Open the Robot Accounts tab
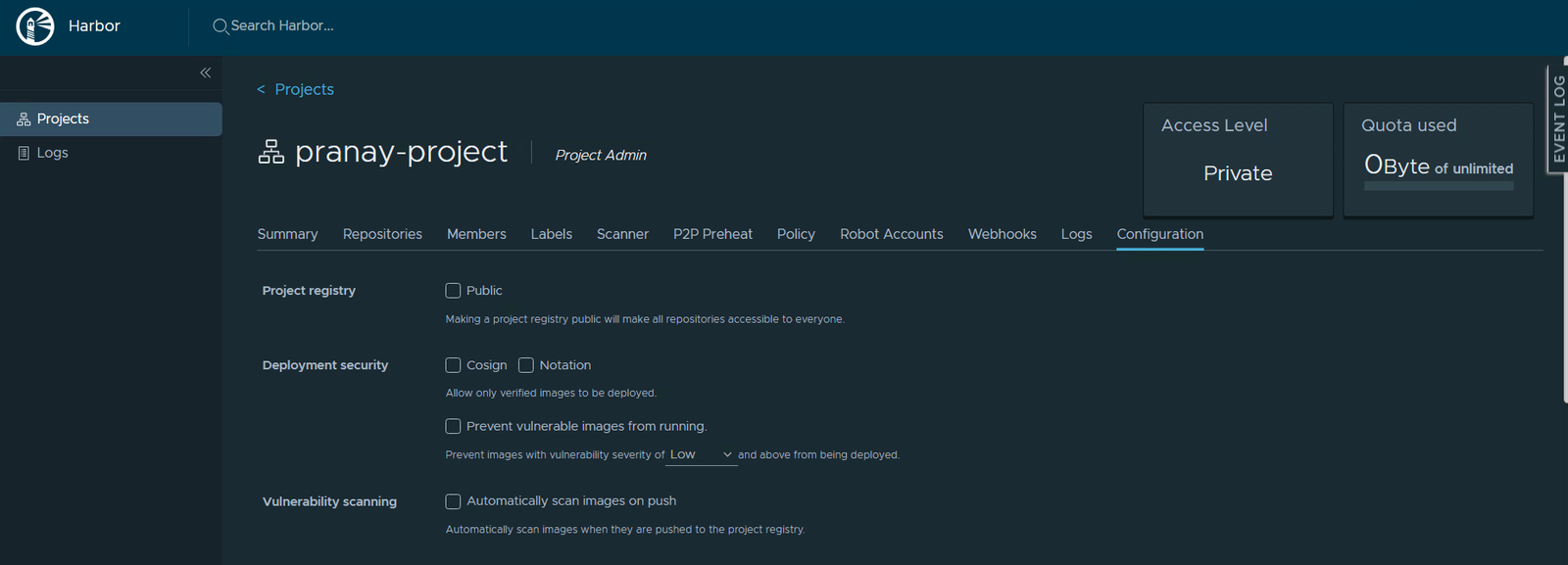The width and height of the screenshot is (1568, 565). tap(892, 234)
